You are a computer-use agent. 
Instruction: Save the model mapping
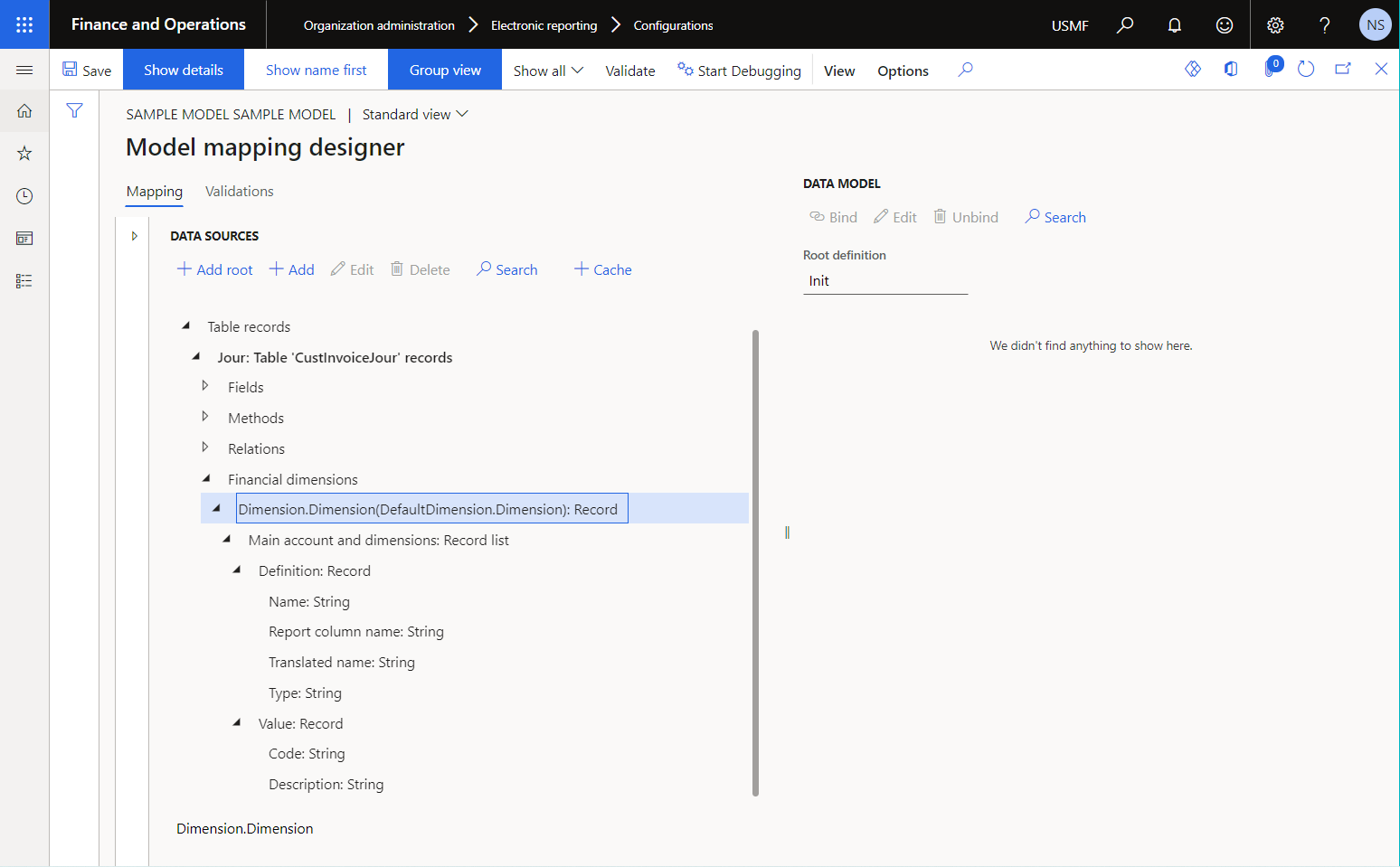tap(87, 70)
